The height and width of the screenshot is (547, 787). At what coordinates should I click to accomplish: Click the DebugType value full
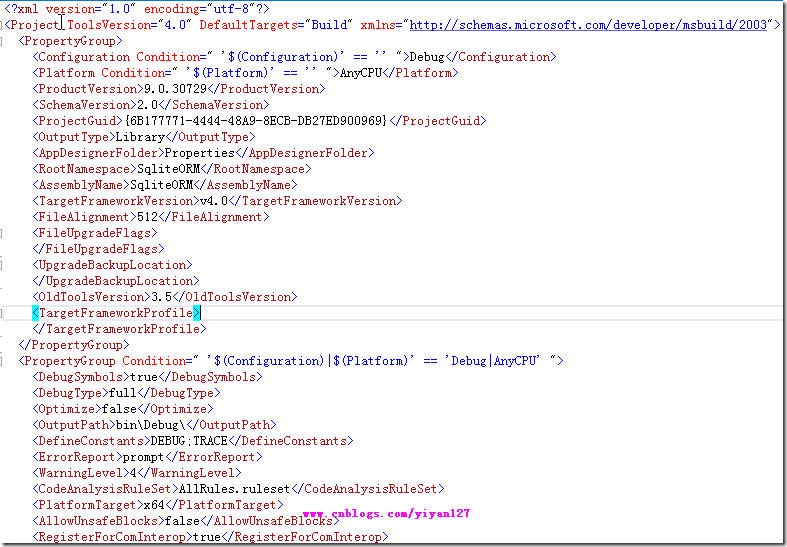(x=122, y=393)
